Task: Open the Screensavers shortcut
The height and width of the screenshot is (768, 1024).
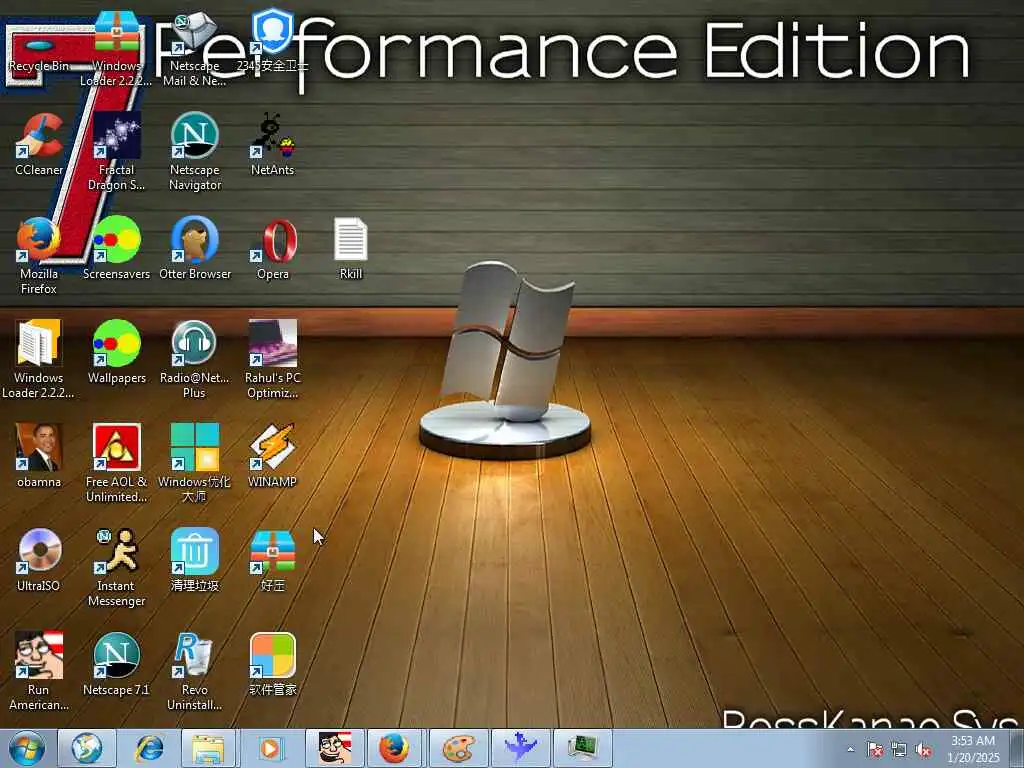Action: (116, 248)
